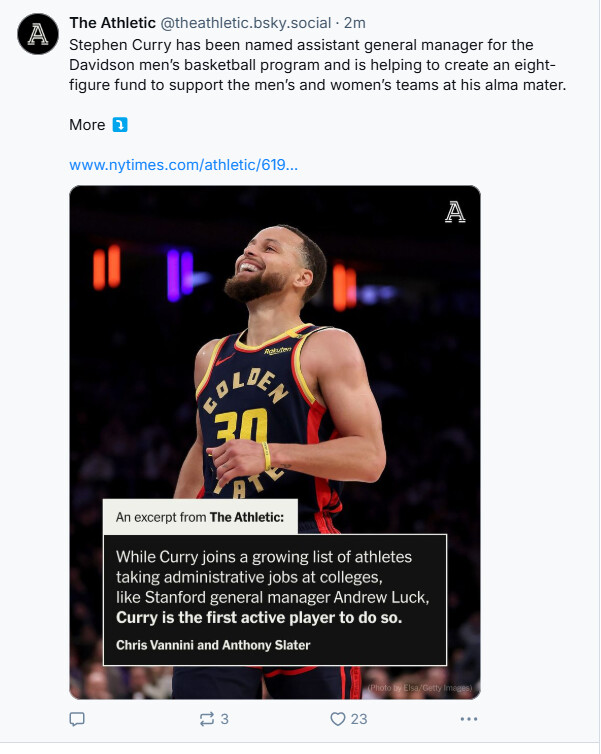Click the like count of 23
Screen dimensions: 601x754
tap(359, 719)
